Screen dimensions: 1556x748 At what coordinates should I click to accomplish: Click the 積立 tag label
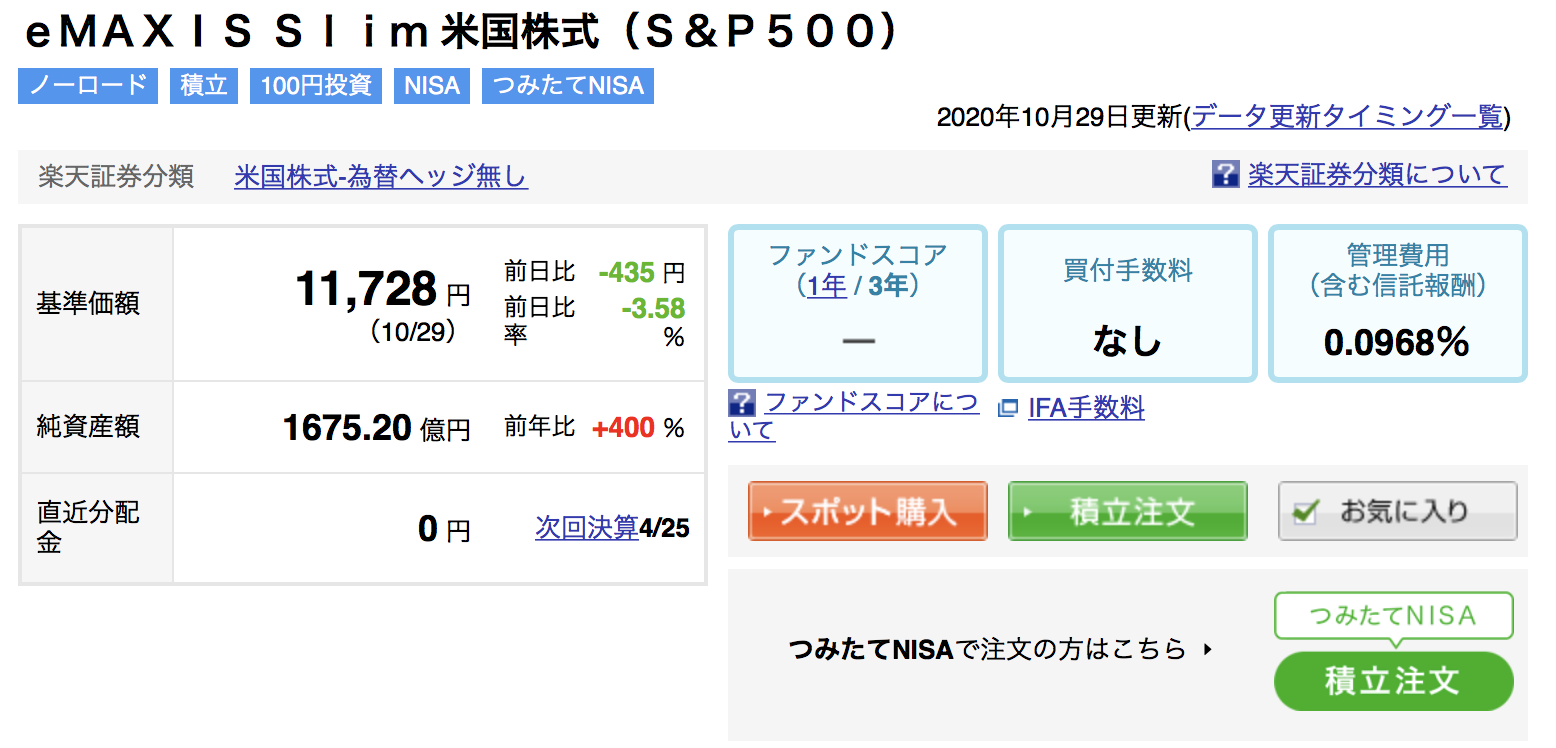tap(204, 85)
